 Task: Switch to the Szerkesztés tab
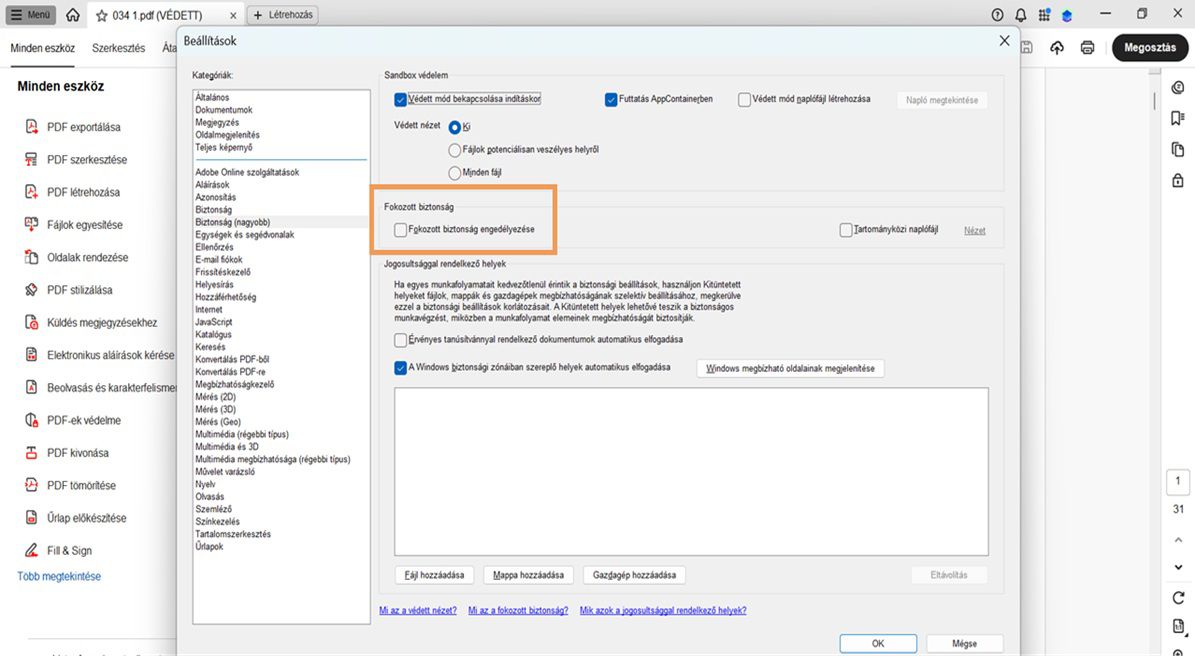(118, 48)
